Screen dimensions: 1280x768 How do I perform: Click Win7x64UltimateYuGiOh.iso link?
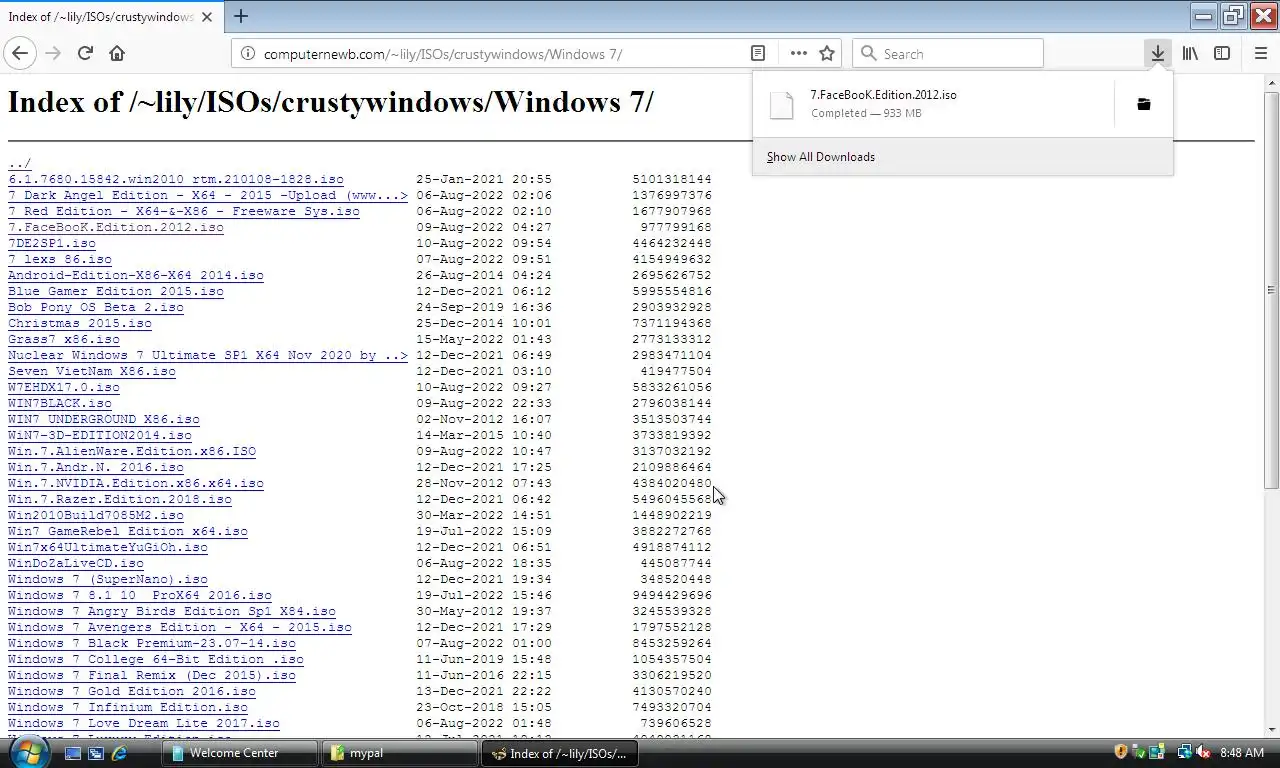click(x=107, y=547)
